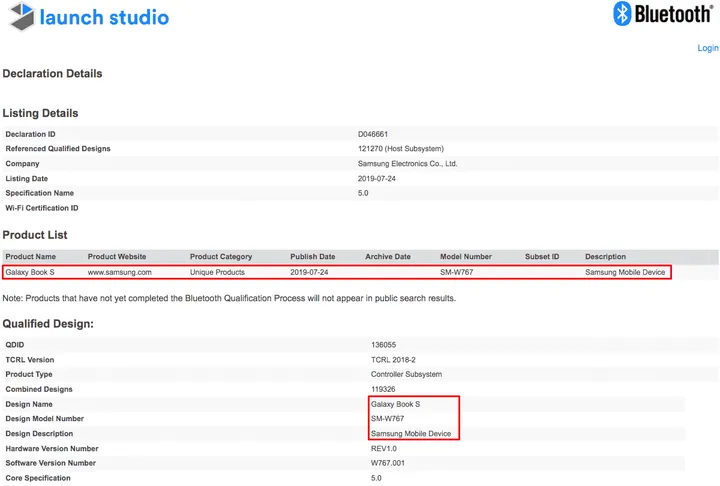
Task: Select the TCRL Version value TCRL 2018-2
Action: [393, 360]
